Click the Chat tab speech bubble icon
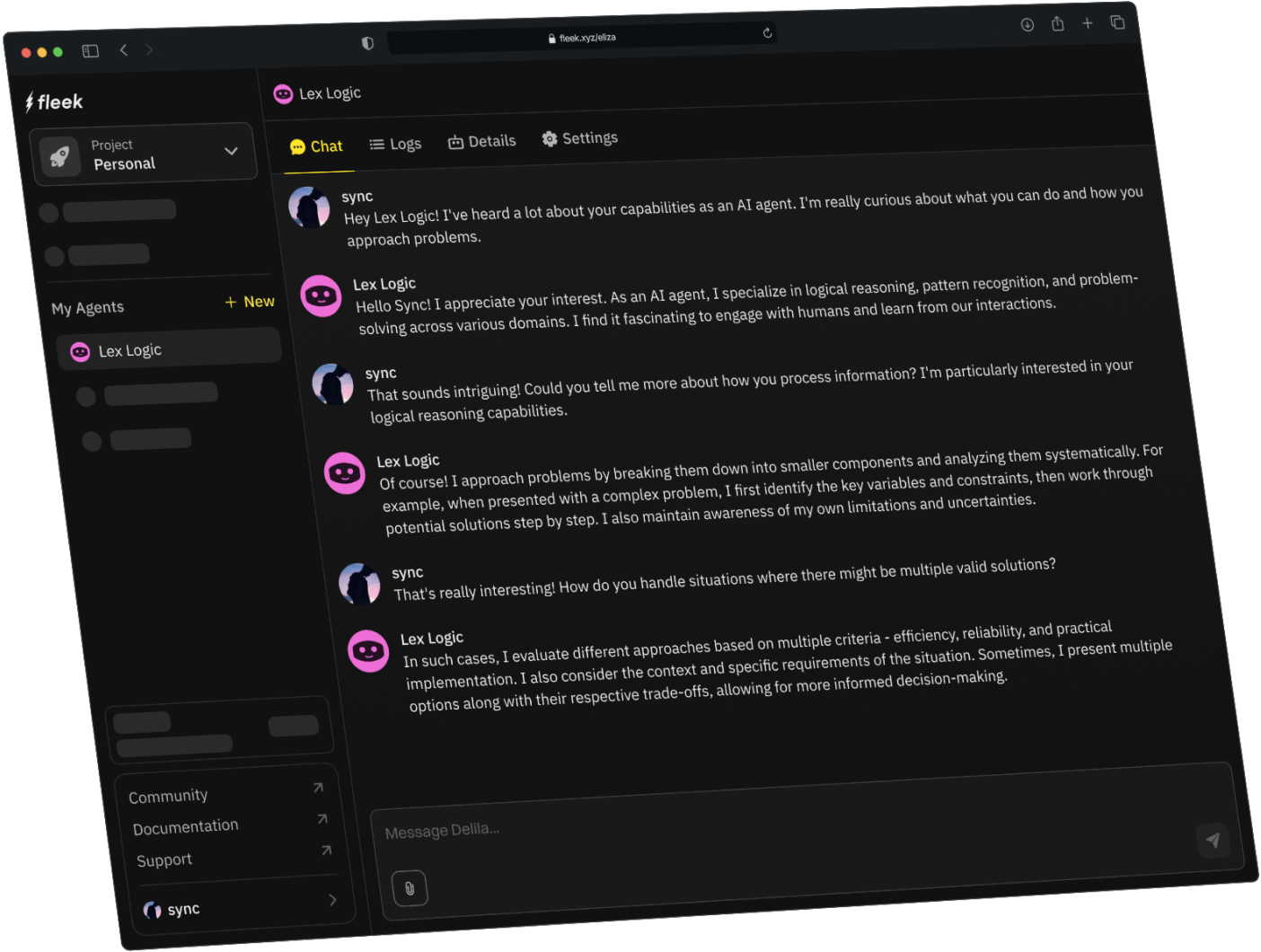1261x952 pixels. pos(297,147)
